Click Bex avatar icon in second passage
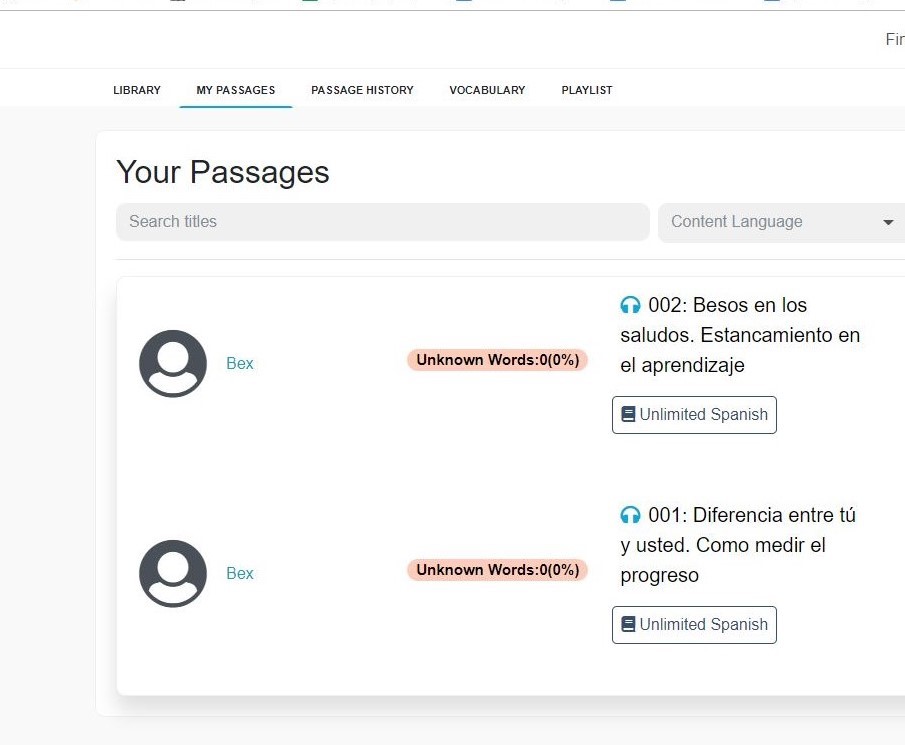The image size is (905, 745). pos(173,573)
